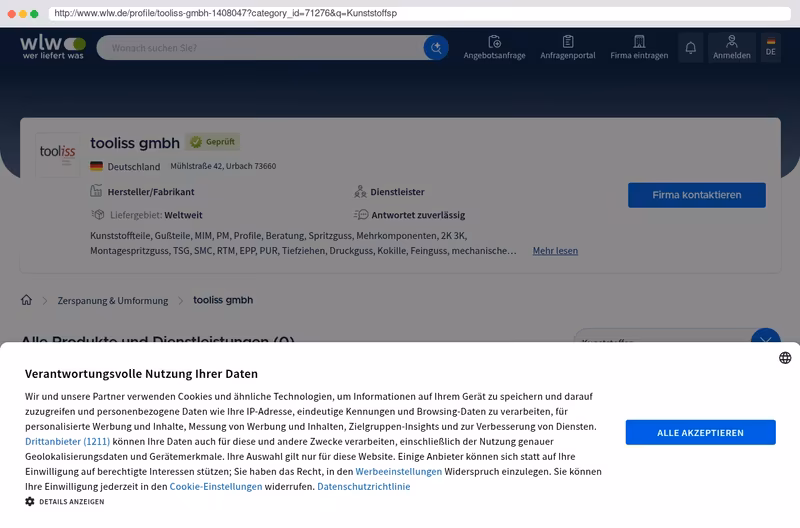This screenshot has width=800, height=528.
Task: Click the Anmelden user icon
Action: pyautogui.click(x=732, y=41)
